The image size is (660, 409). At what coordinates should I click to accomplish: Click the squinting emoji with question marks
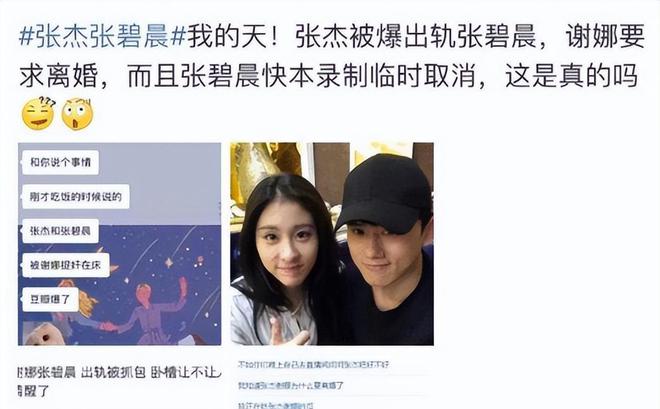click(38, 114)
